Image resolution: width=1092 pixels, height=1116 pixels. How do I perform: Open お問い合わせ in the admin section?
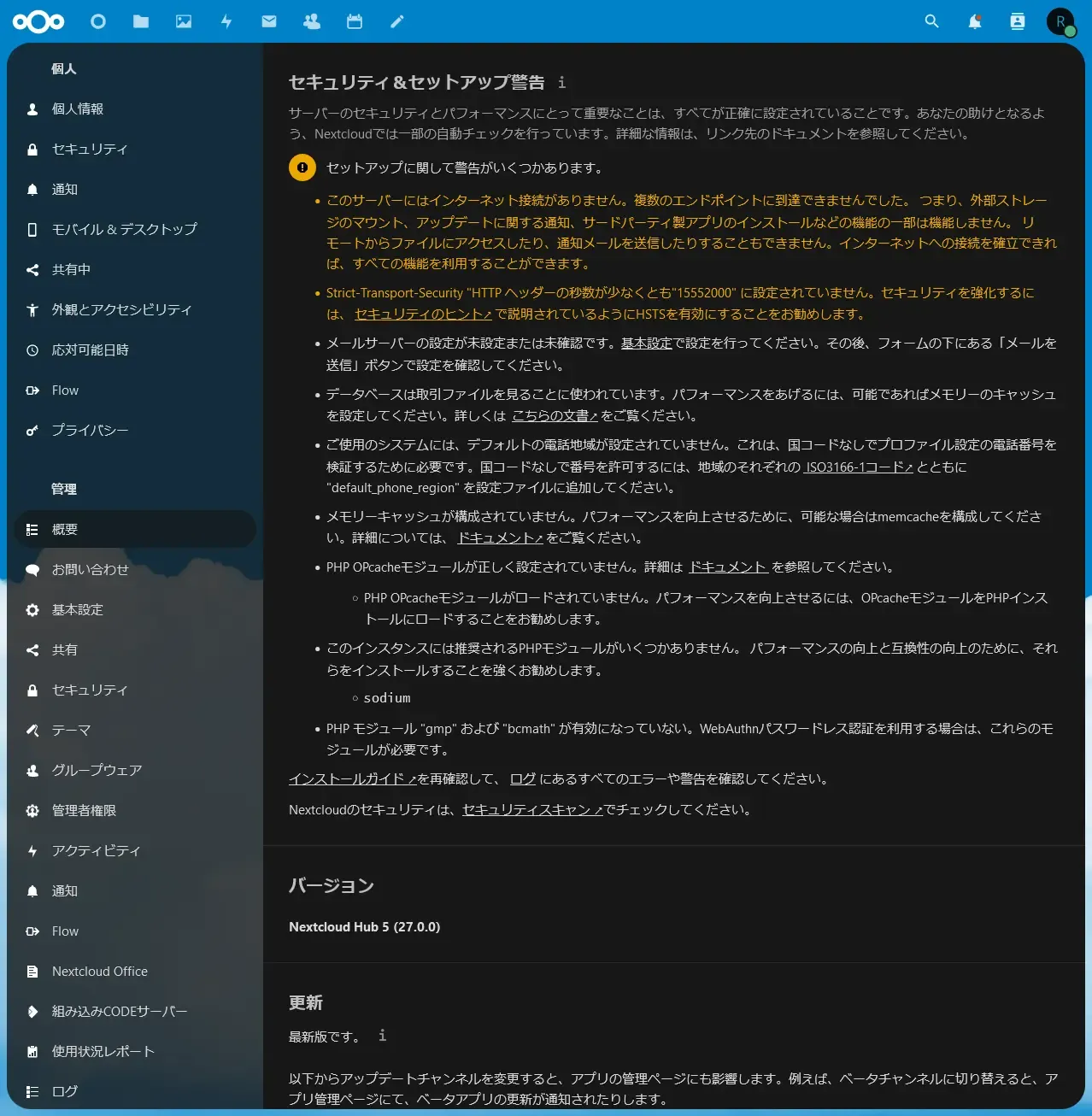click(x=135, y=569)
